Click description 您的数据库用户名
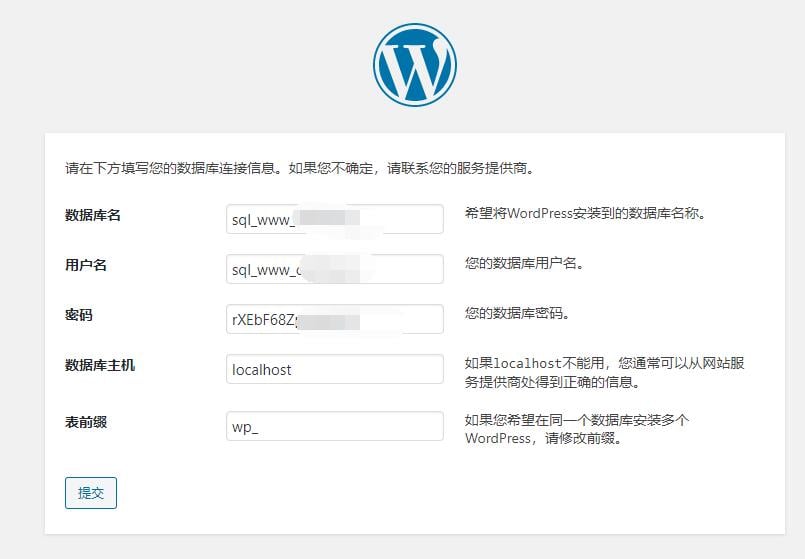 pos(524,263)
